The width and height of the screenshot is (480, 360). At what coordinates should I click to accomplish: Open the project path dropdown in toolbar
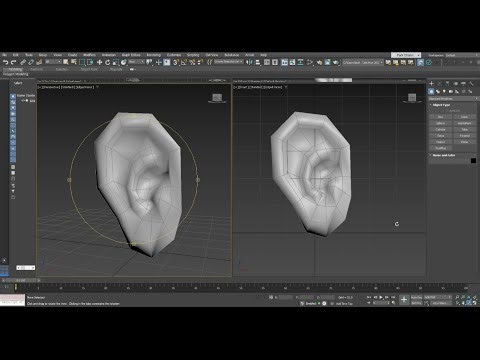(363, 62)
